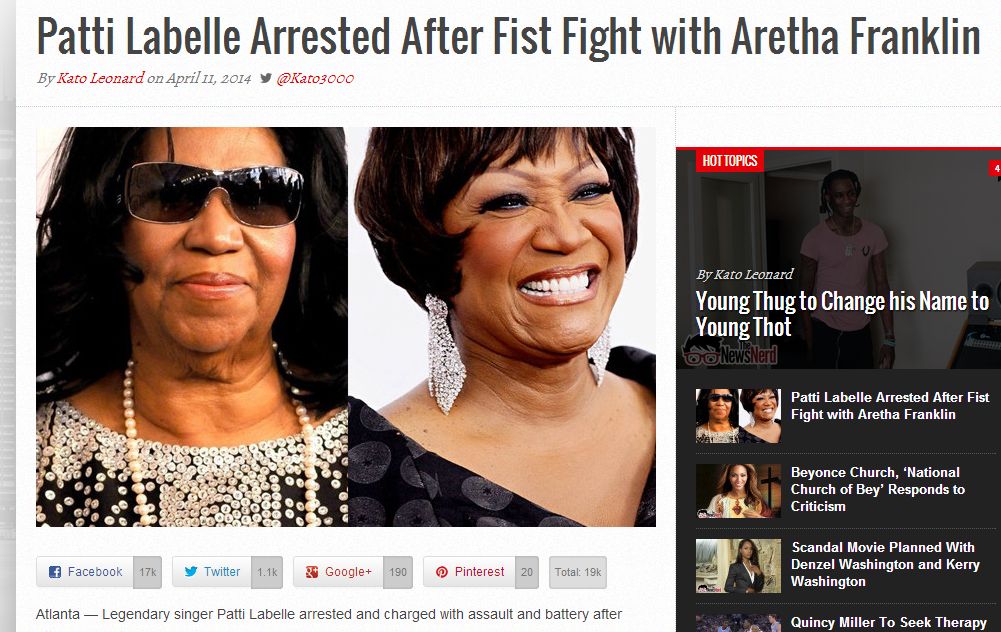Click the NewsNerd logo on featured image
Screen dimensions: 1001x632
[730, 351]
